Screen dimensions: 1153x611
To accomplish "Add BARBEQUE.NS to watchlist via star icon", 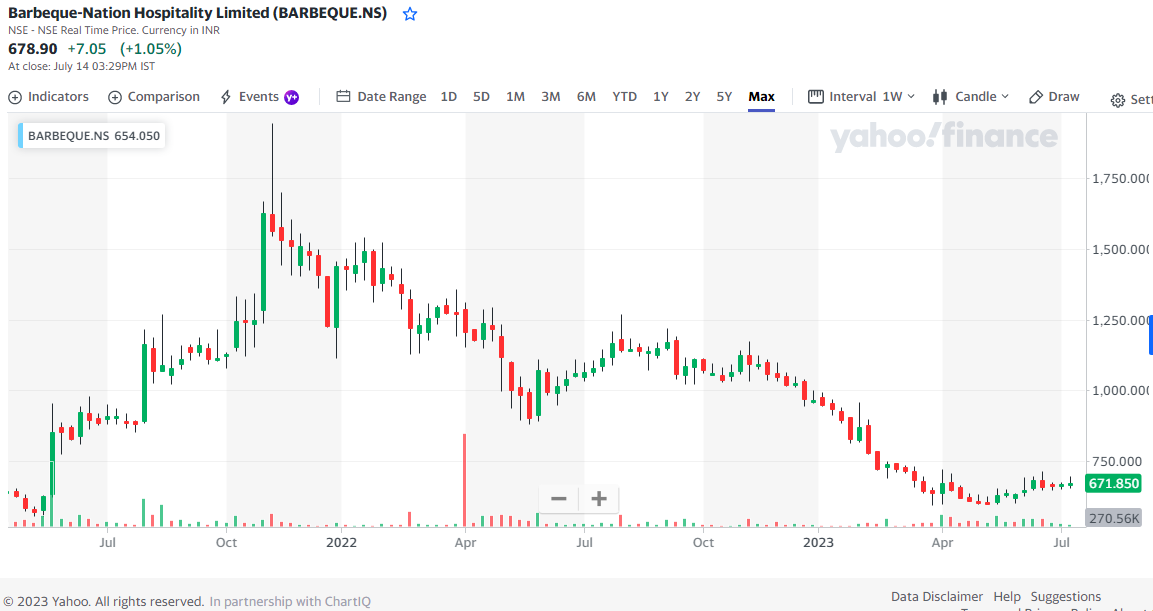I will 410,14.
